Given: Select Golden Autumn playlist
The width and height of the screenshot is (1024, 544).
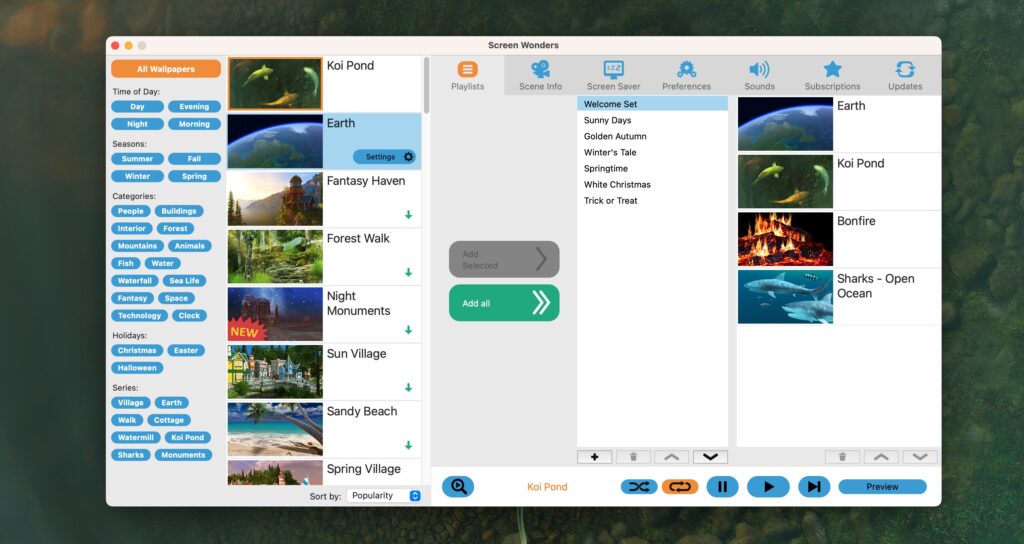Looking at the screenshot, I should click(x=652, y=136).
